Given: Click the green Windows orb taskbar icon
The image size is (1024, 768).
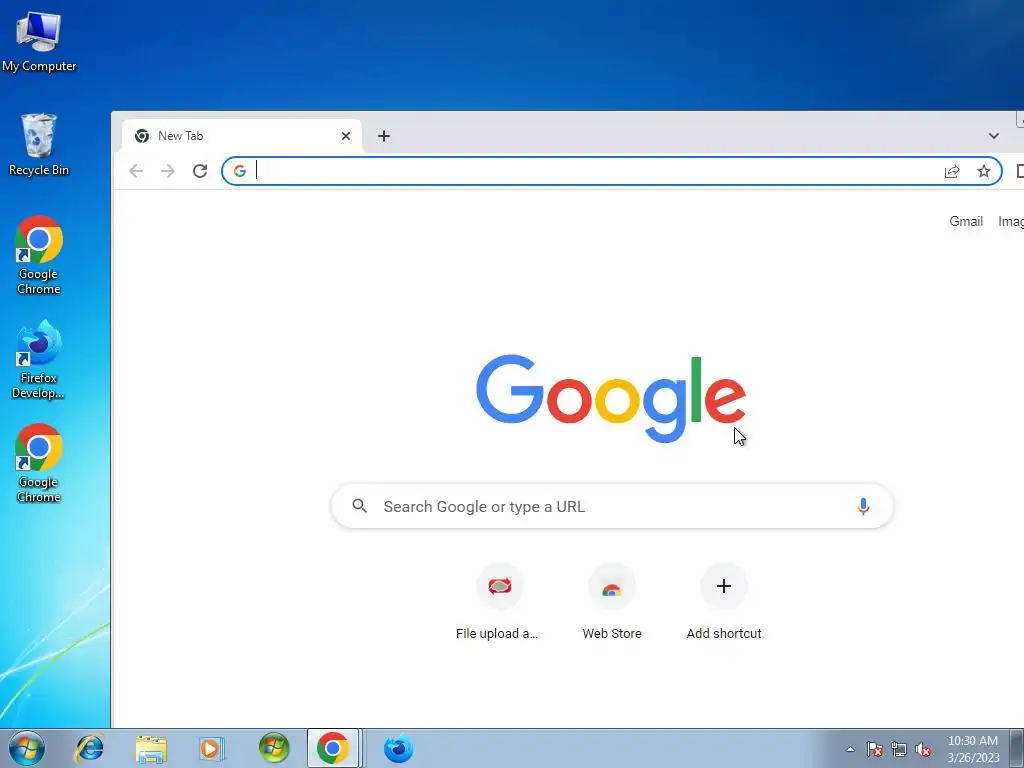Looking at the screenshot, I should coord(274,748).
